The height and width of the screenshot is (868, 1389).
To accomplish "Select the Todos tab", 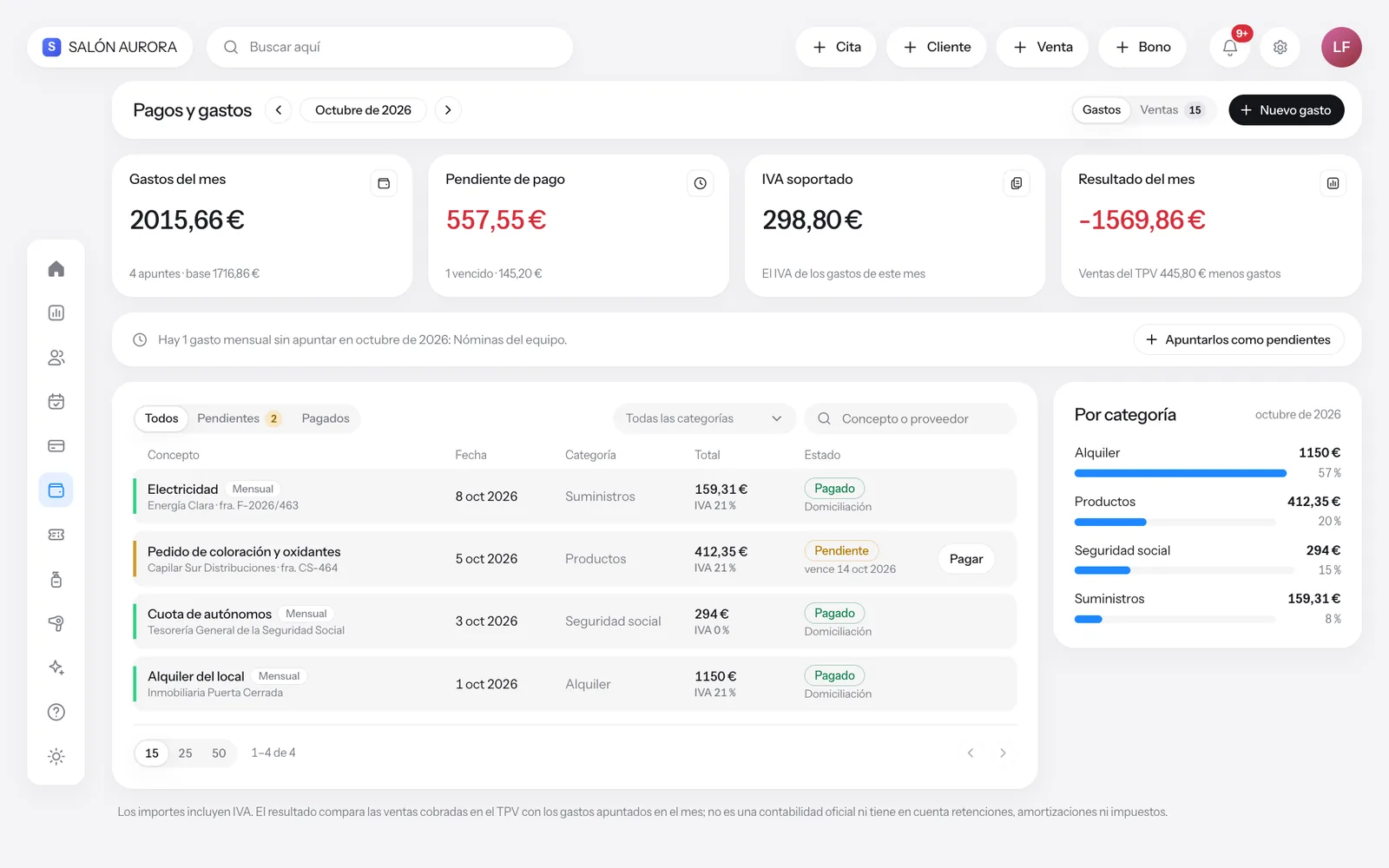I will [x=161, y=418].
